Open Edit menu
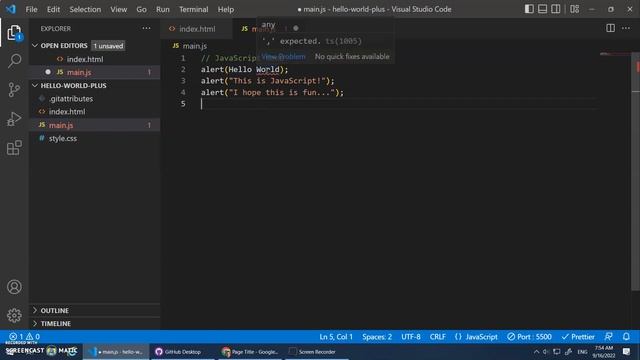The image size is (640, 360). 53,9
